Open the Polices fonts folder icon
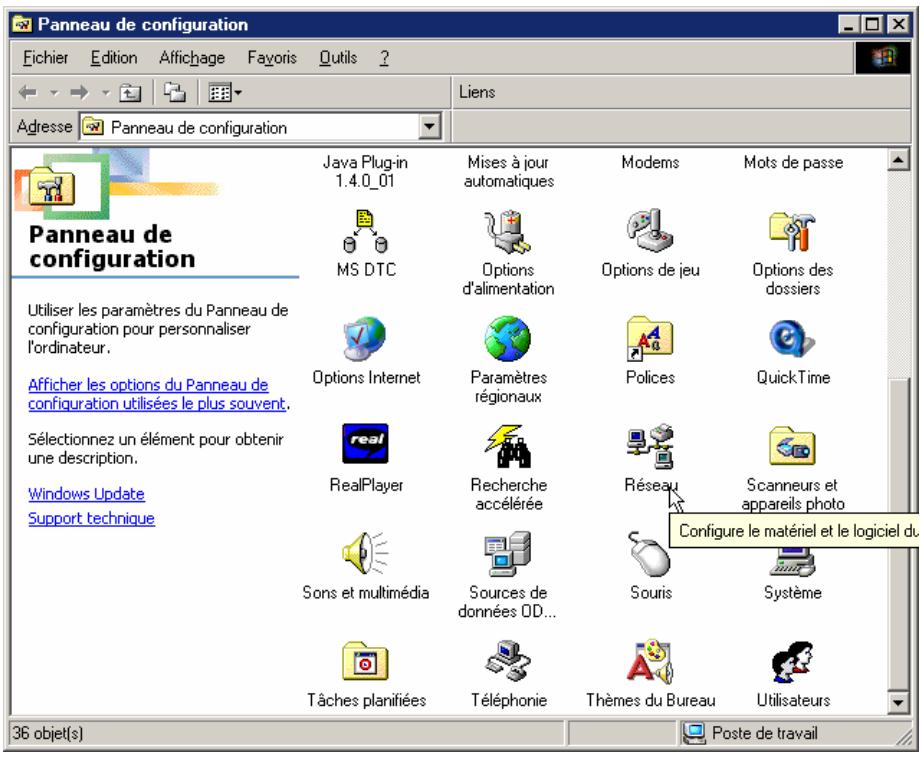 point(650,338)
